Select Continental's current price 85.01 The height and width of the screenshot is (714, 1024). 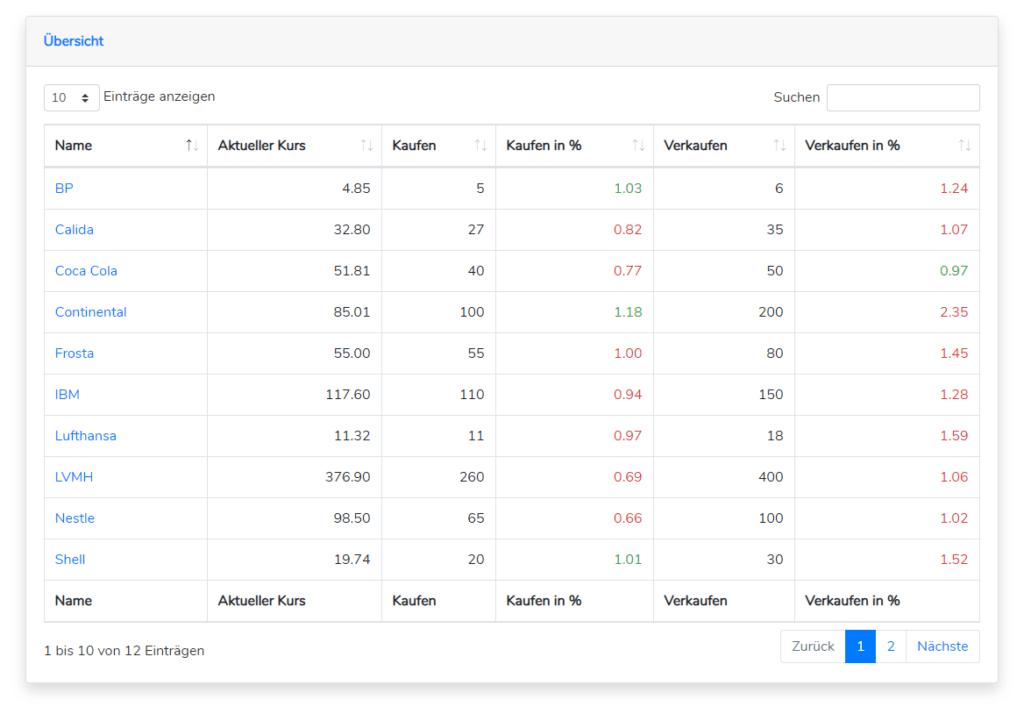pos(352,312)
